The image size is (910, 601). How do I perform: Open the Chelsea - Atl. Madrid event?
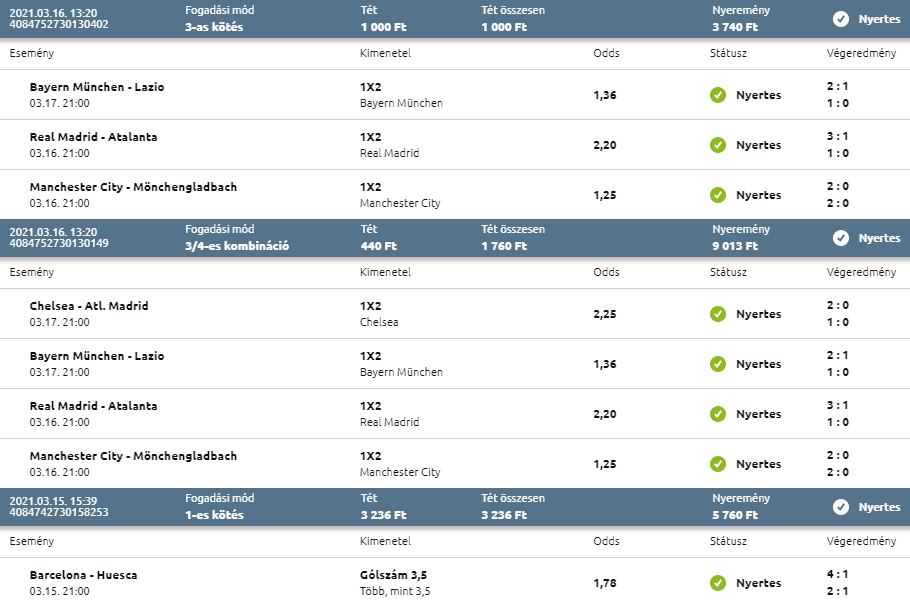89,306
